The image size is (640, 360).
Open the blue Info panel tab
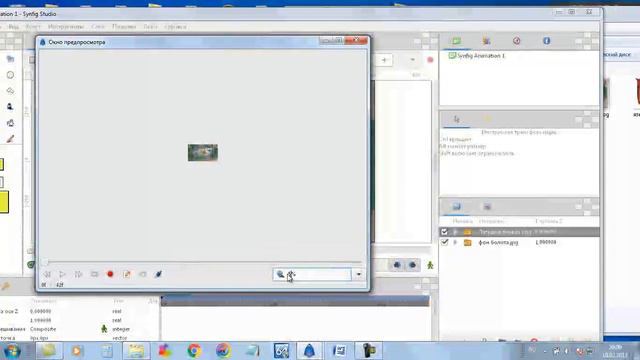[546, 41]
